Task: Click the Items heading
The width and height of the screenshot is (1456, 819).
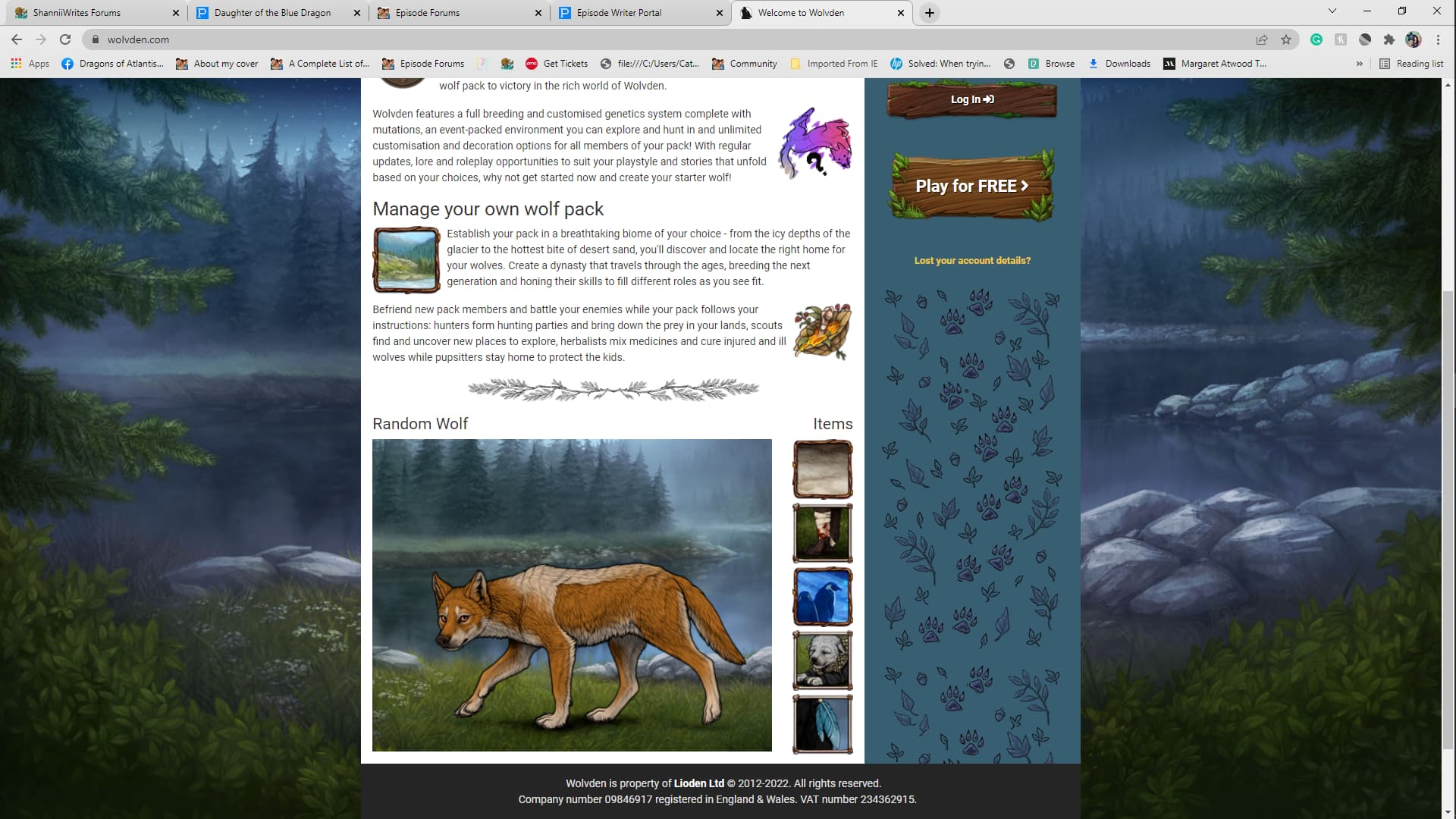Action: pyautogui.click(x=833, y=424)
